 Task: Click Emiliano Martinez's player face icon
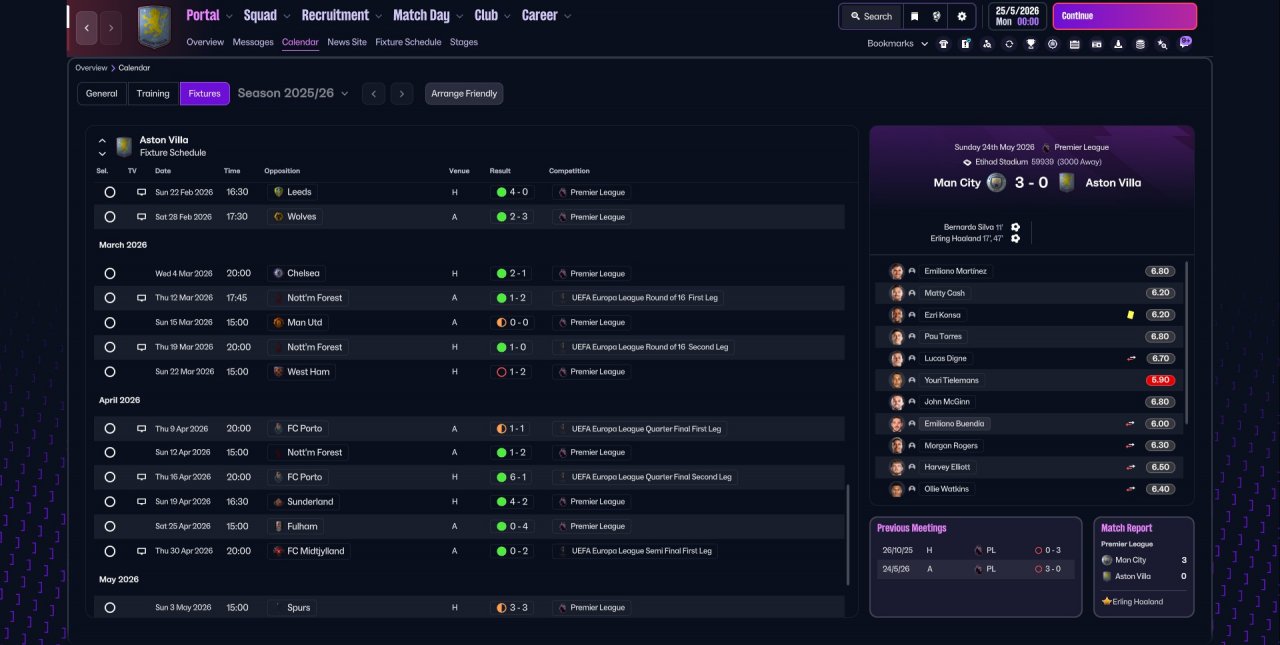pyautogui.click(x=897, y=271)
